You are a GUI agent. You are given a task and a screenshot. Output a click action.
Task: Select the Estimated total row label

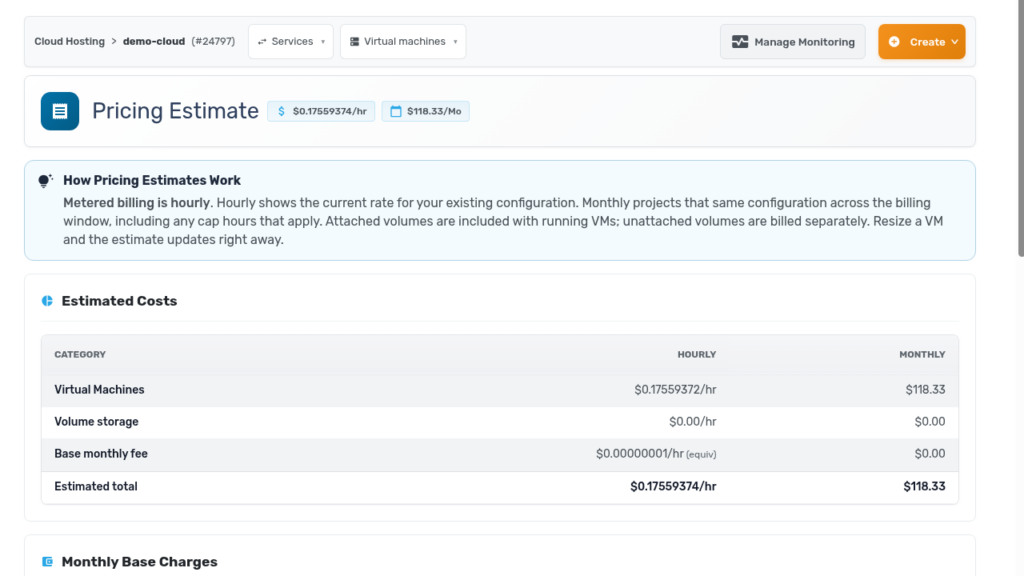click(x=96, y=487)
